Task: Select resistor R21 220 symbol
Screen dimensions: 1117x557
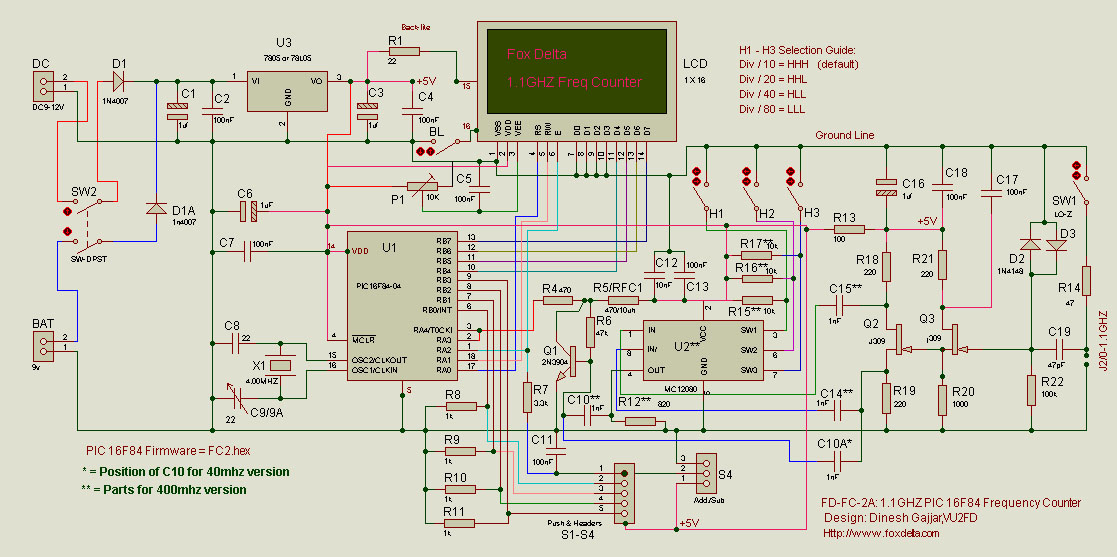Action: pos(942,265)
